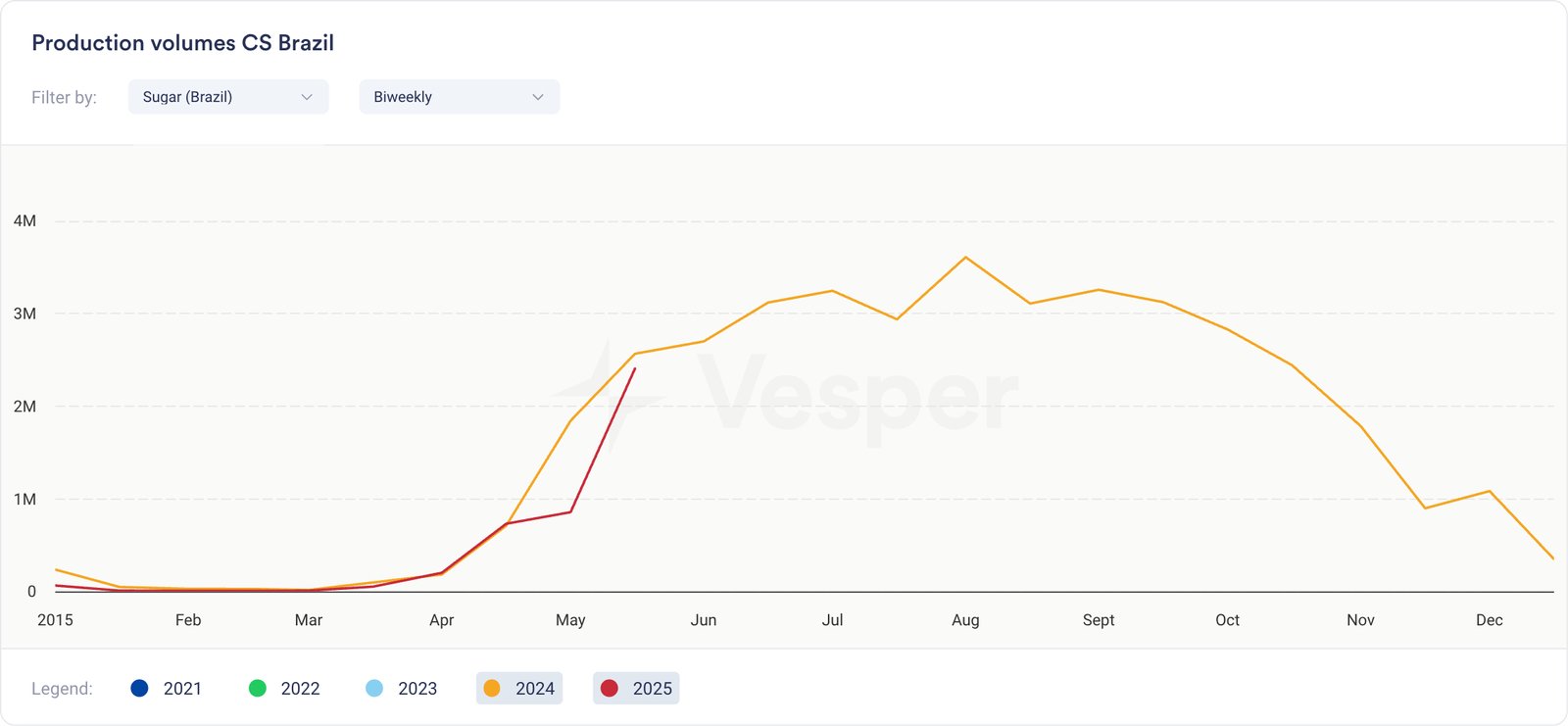This screenshot has height=726, width=1568.
Task: Click the light blue 2023 legend dot
Action: (374, 689)
